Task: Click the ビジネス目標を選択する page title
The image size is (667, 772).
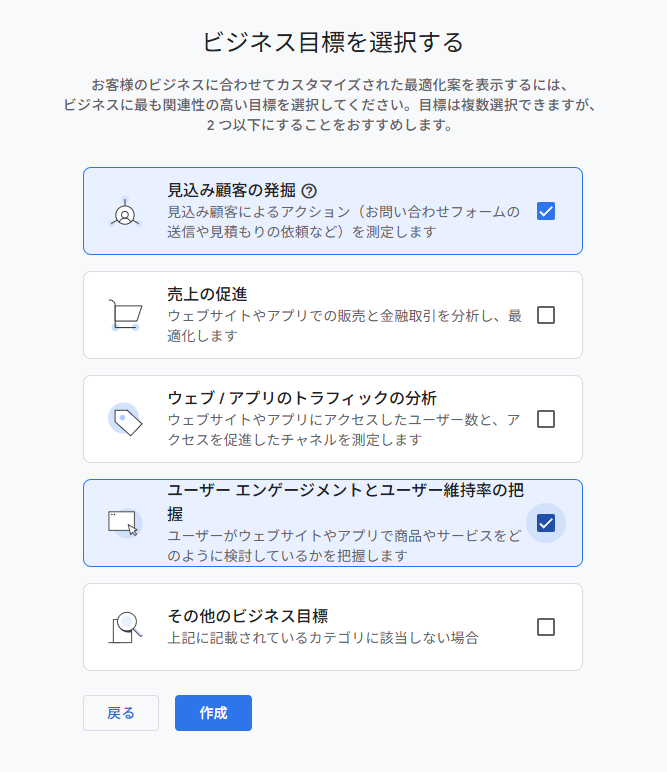Action: tap(333, 42)
